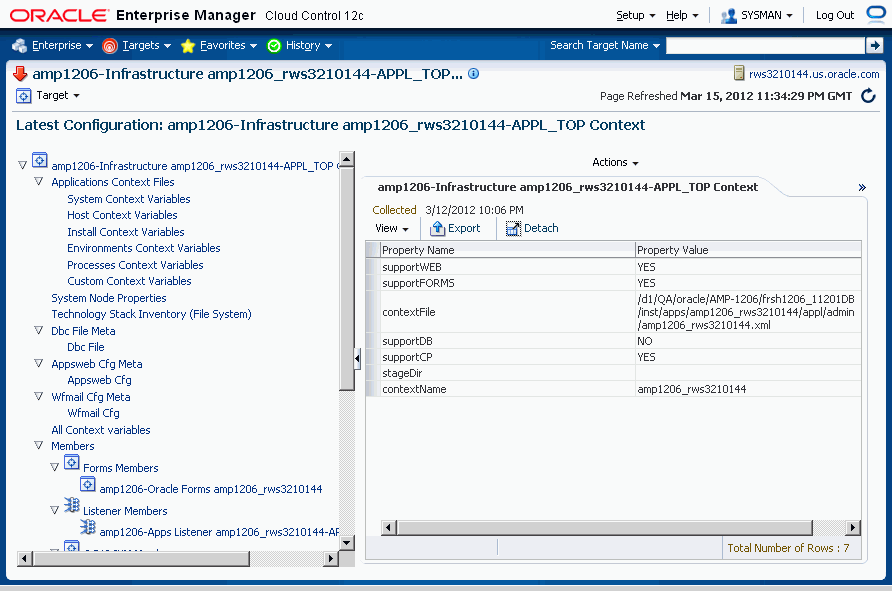The image size is (892, 591).
Task: Select System Context Variables in tree
Action: click(x=129, y=199)
